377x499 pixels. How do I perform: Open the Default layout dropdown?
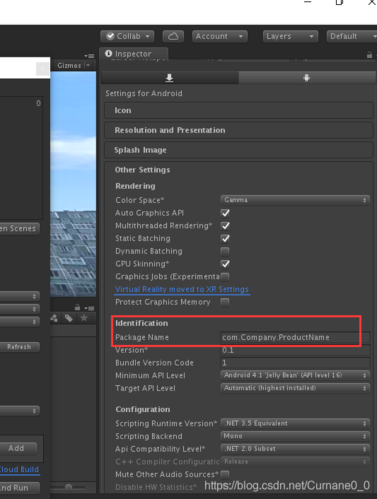352,36
